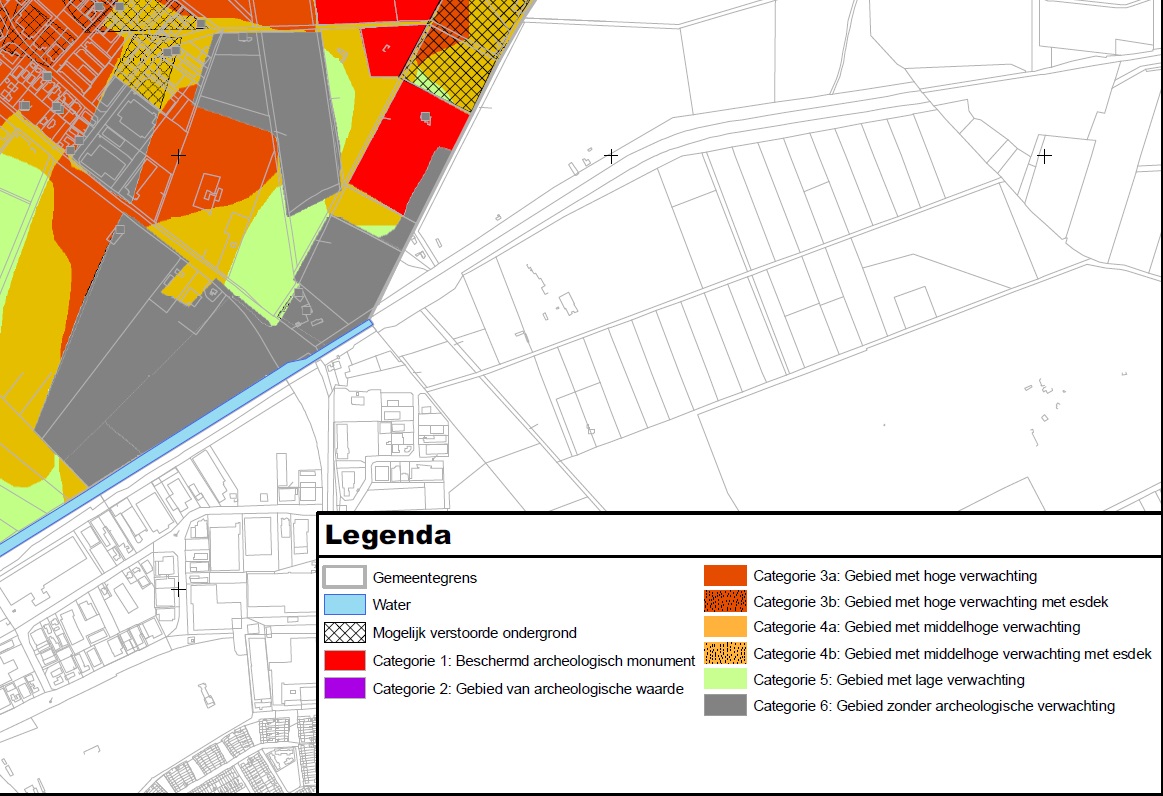
Task: Select the gray Categorie 6 swatch
Action: coord(725,705)
